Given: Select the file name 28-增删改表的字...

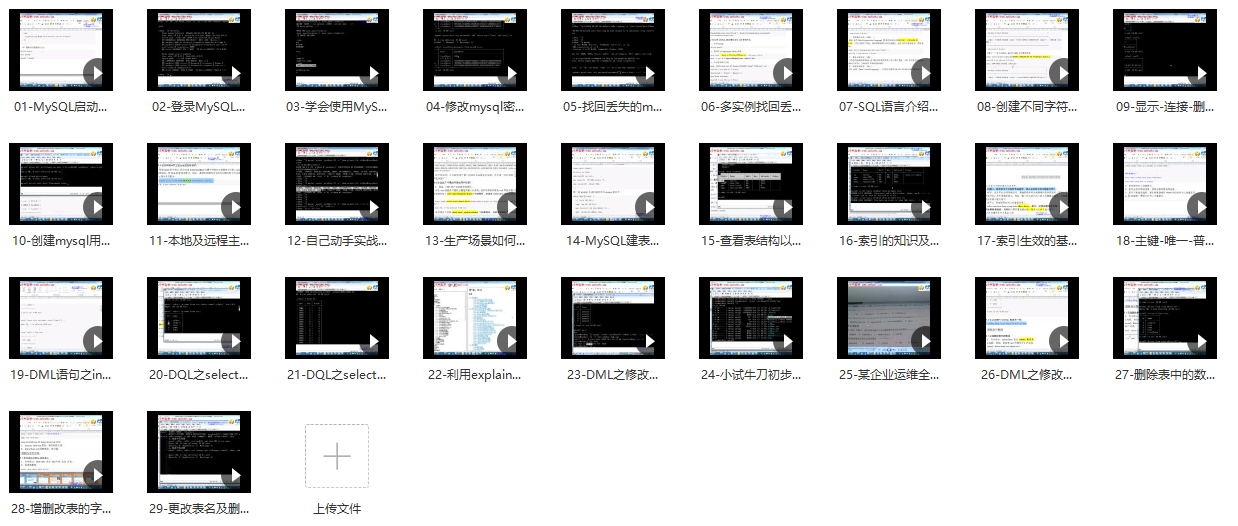Looking at the screenshot, I should (x=61, y=508).
